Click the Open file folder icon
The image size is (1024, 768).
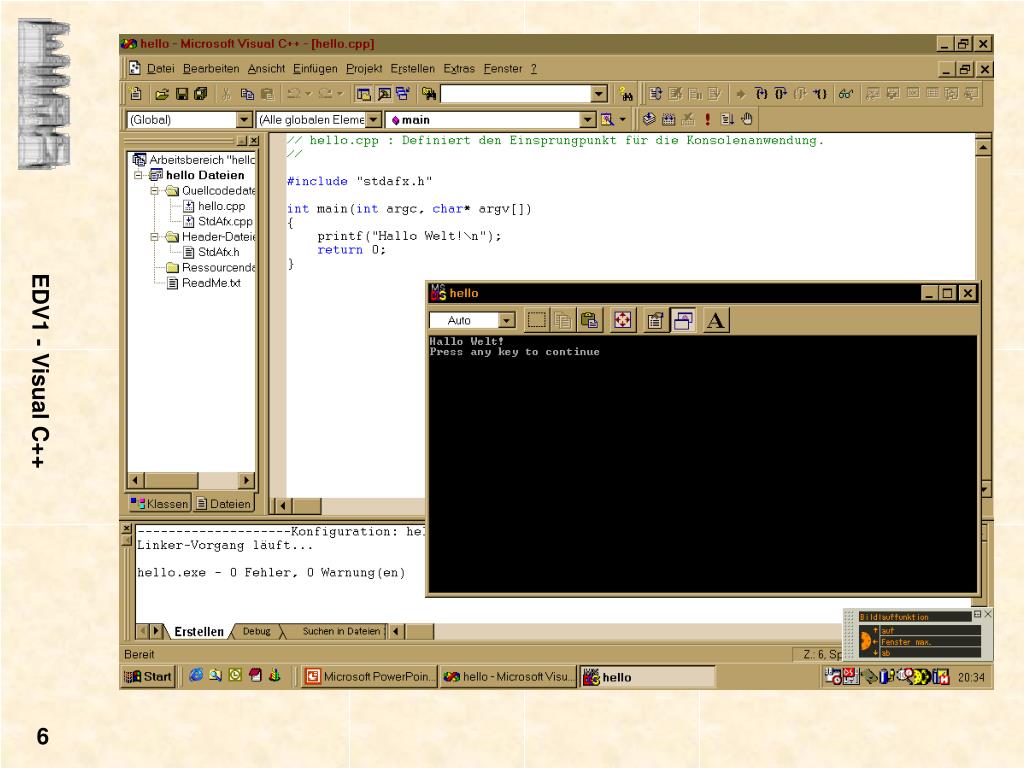(161, 94)
